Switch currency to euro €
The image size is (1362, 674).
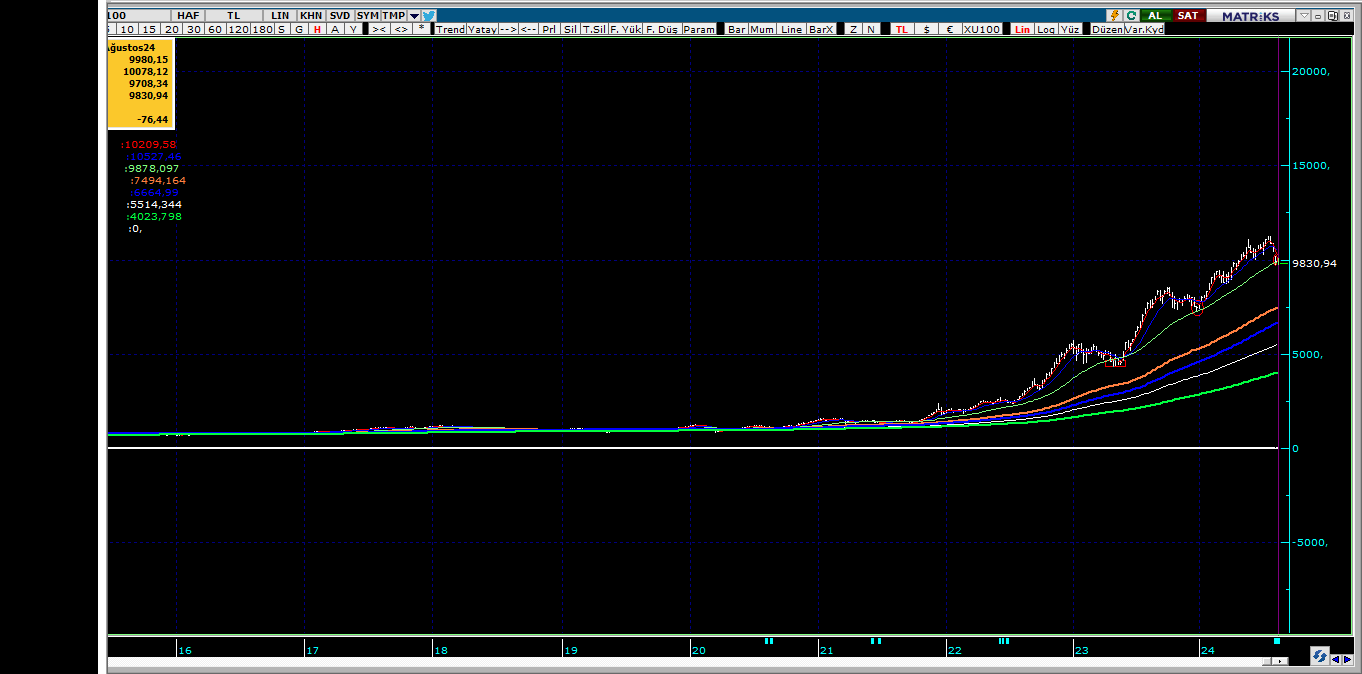click(x=950, y=29)
